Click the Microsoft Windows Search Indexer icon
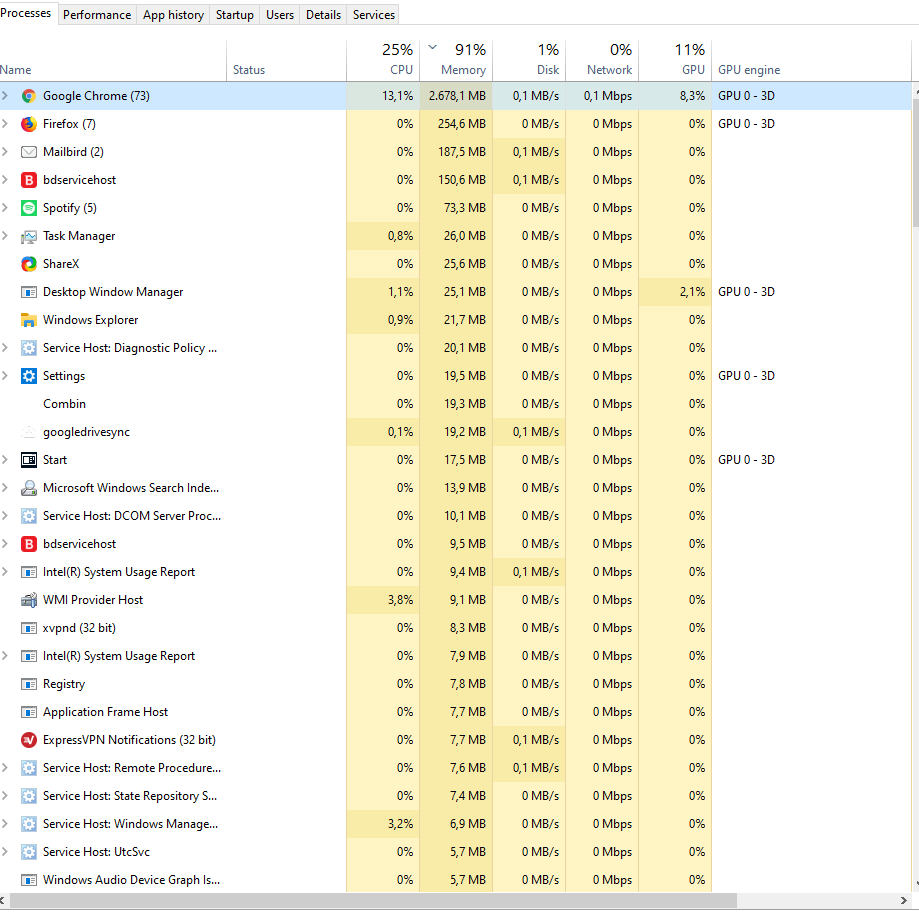The image size is (919, 918). 28,488
